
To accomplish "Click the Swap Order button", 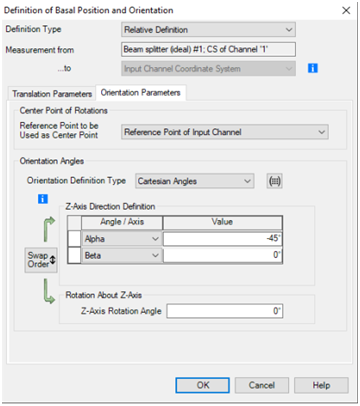I will pos(41,260).
